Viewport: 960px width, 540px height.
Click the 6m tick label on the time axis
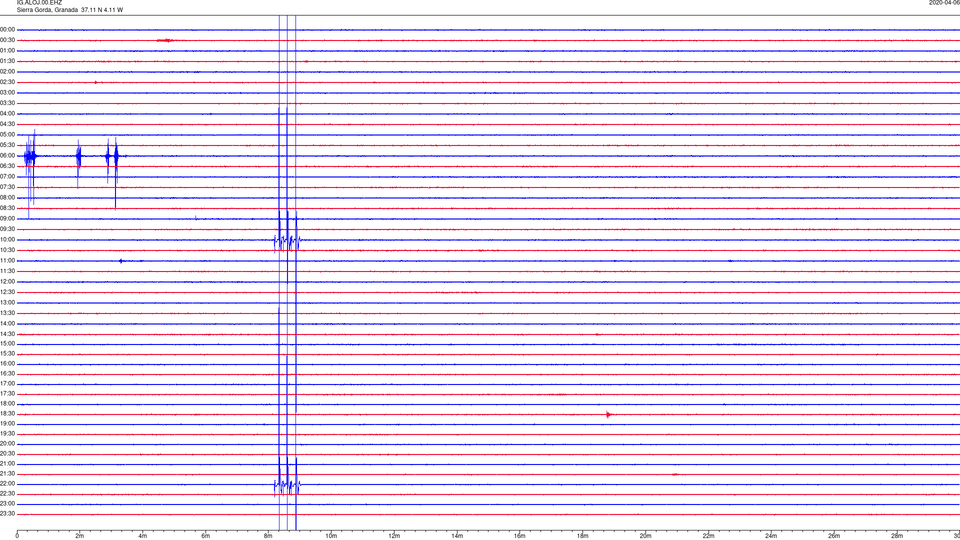[x=206, y=536]
